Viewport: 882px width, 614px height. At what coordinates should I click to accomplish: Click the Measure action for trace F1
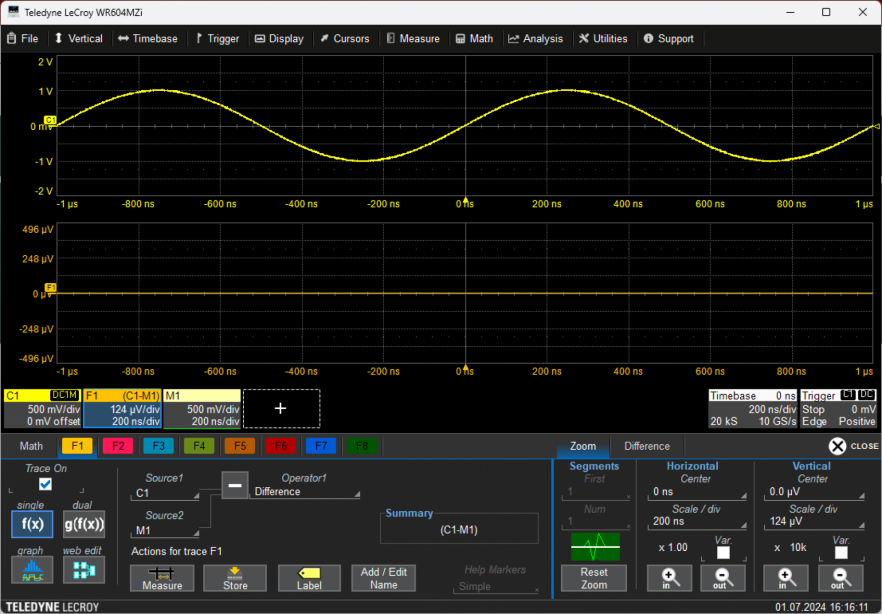coord(162,578)
